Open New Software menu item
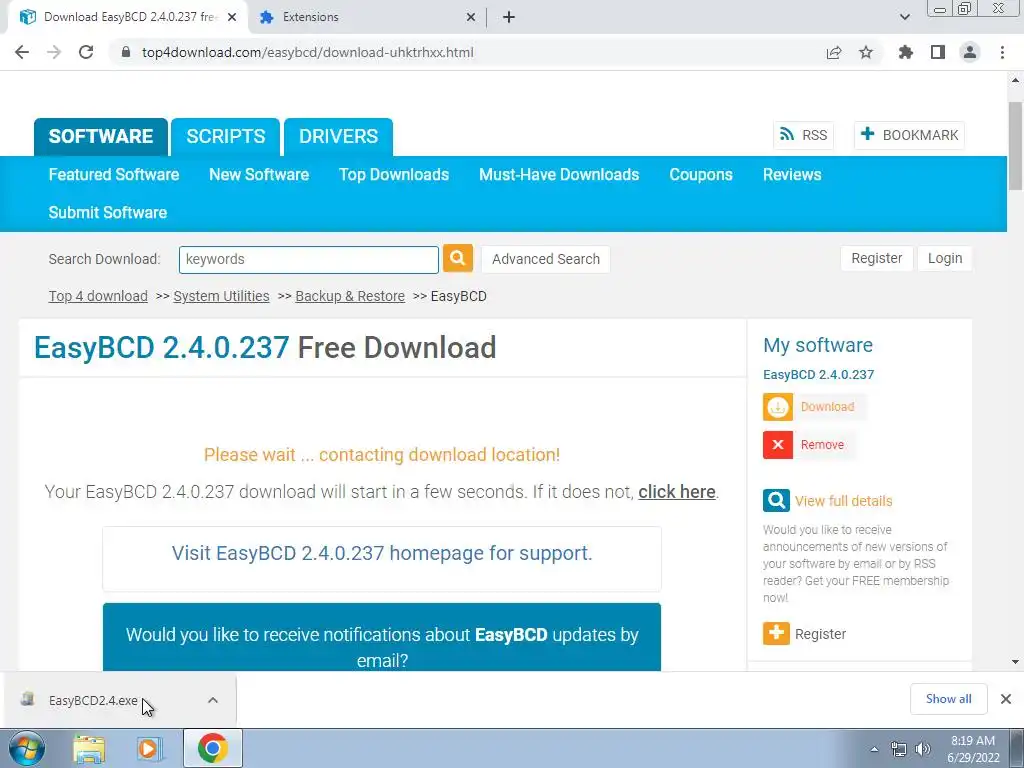This screenshot has width=1024, height=768. point(259,174)
